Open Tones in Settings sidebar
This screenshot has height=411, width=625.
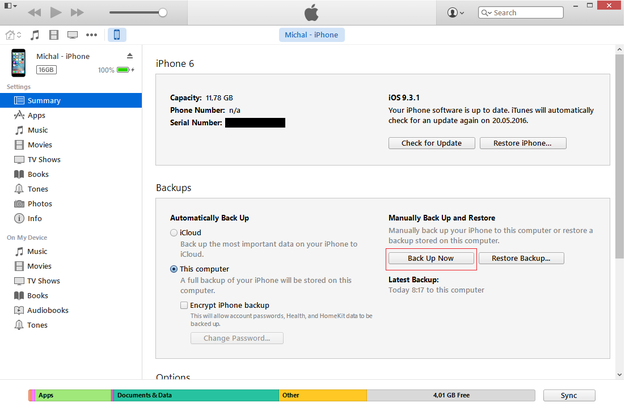(x=71, y=189)
